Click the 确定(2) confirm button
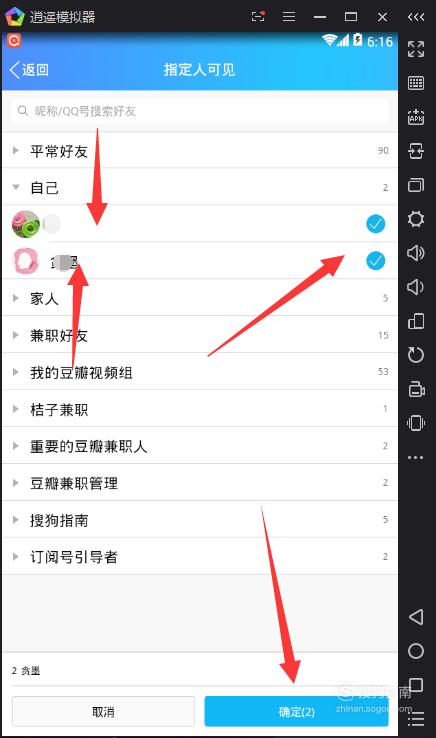 pos(297,712)
